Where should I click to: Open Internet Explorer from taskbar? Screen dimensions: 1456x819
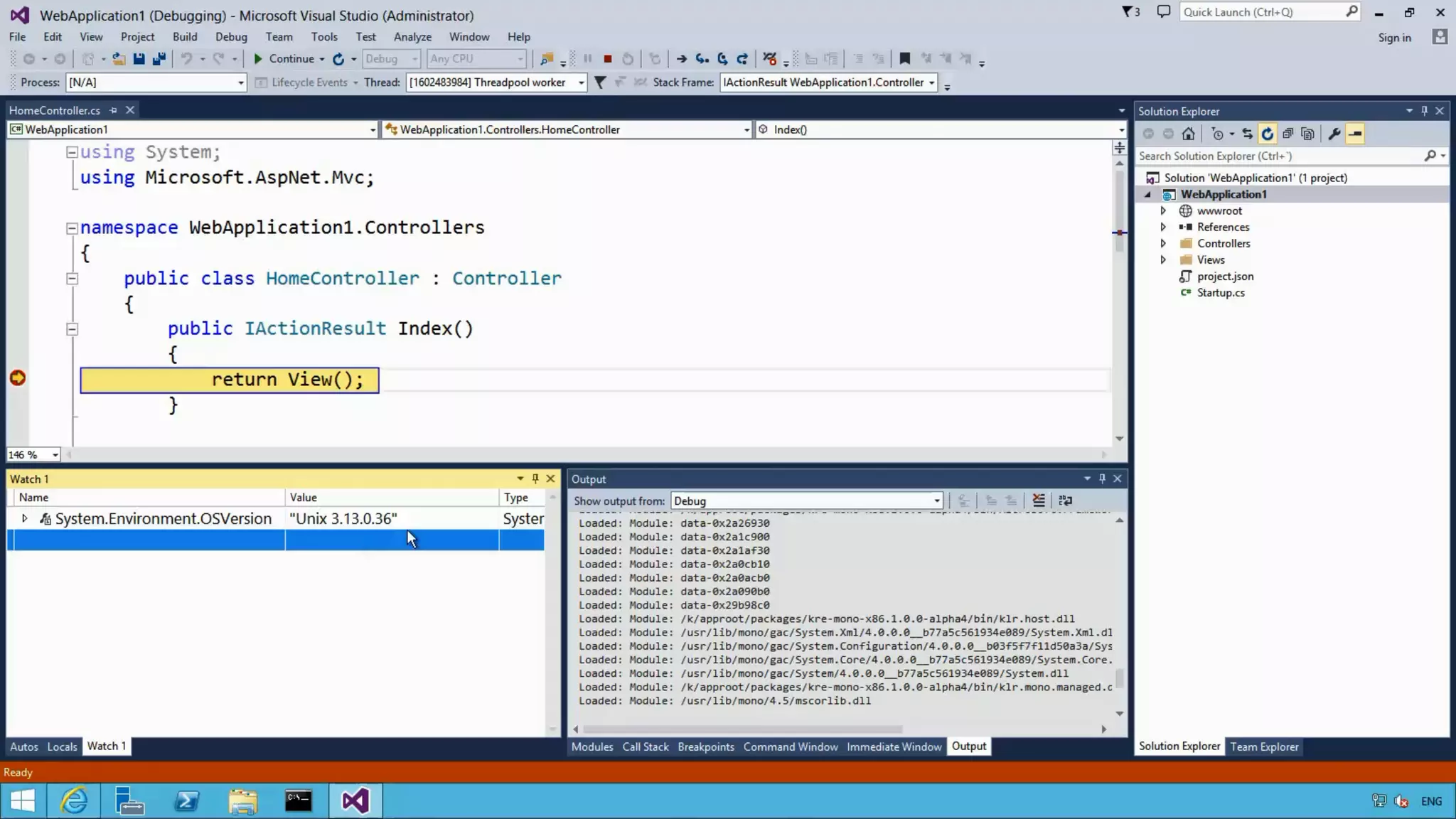point(74,801)
